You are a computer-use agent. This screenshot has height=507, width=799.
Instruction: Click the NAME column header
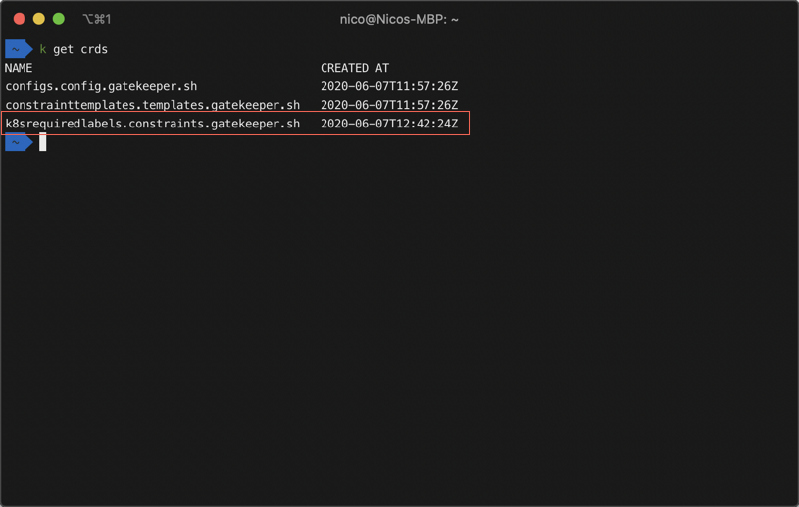19,68
